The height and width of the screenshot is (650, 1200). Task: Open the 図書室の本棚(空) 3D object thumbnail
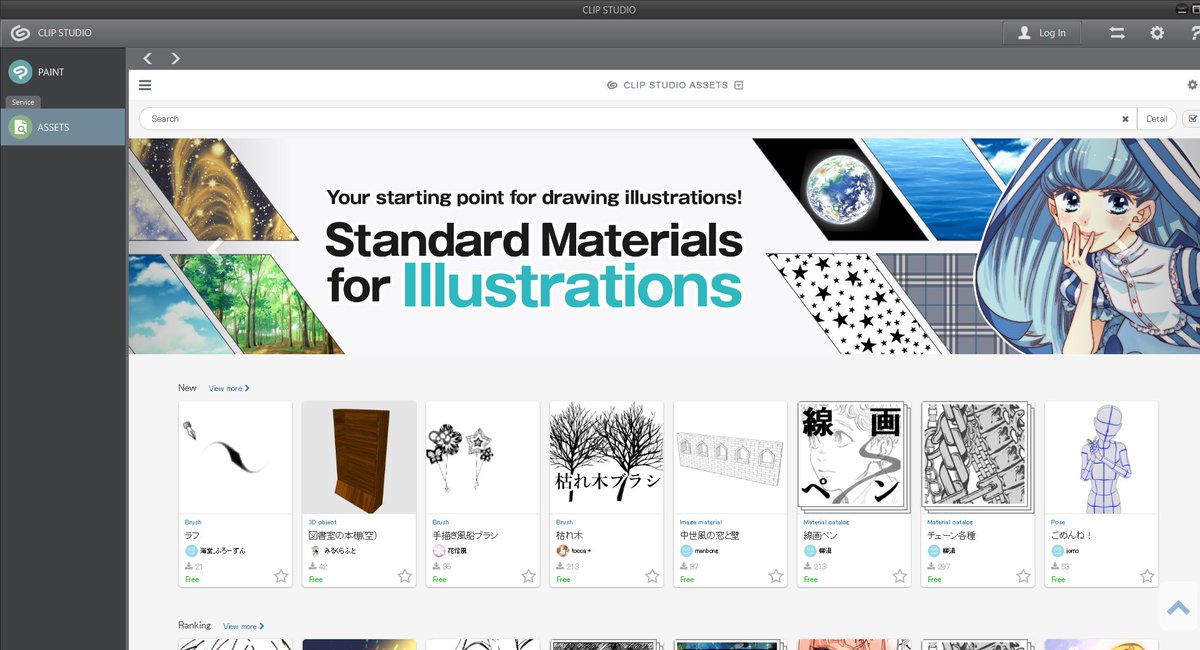pyautogui.click(x=359, y=458)
